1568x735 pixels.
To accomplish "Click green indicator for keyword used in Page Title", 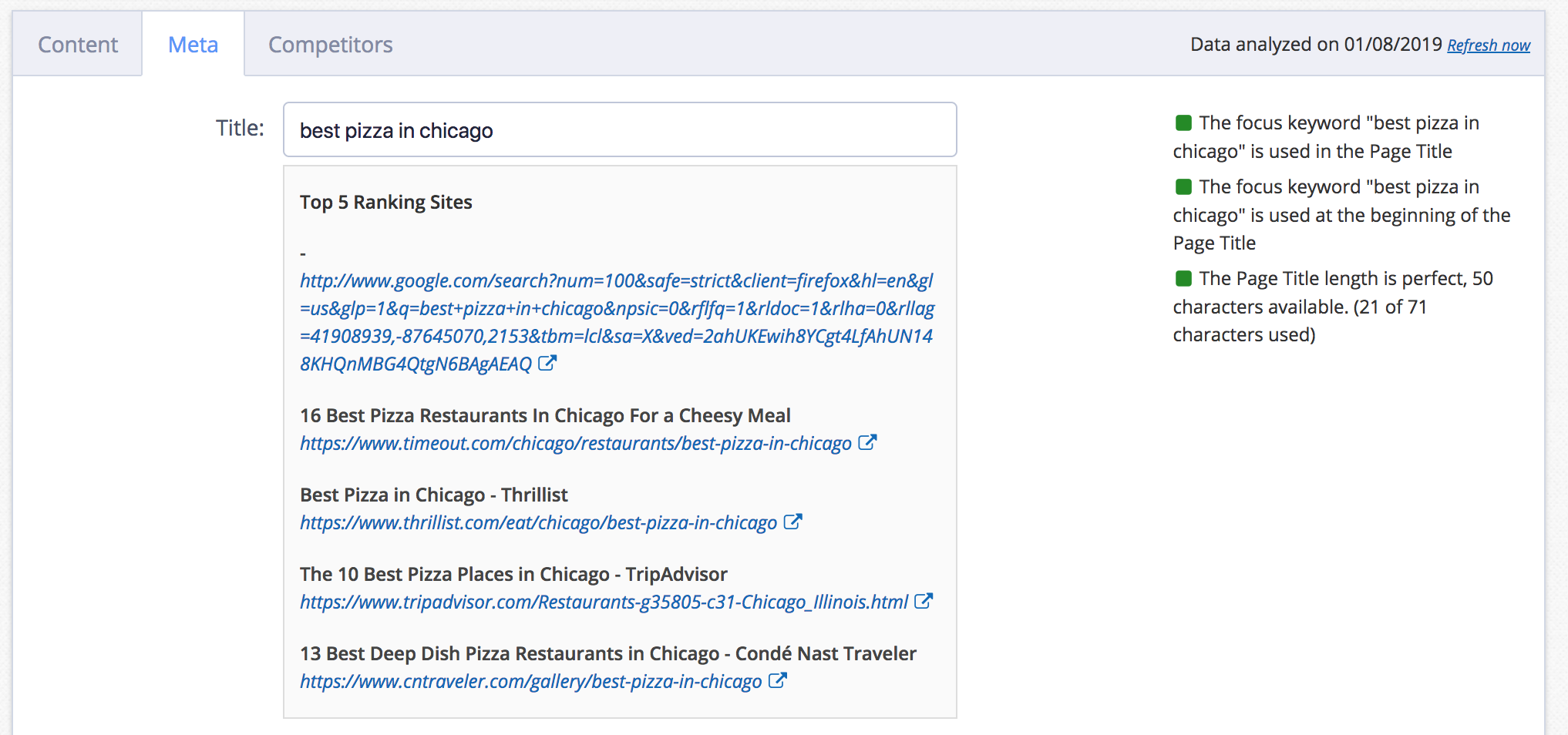I will (x=1183, y=123).
